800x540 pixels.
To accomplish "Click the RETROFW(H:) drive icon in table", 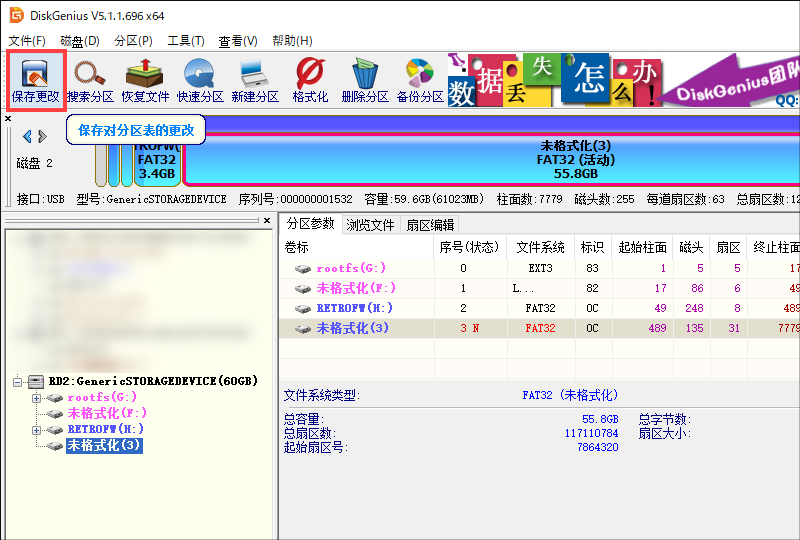I will point(303,309).
